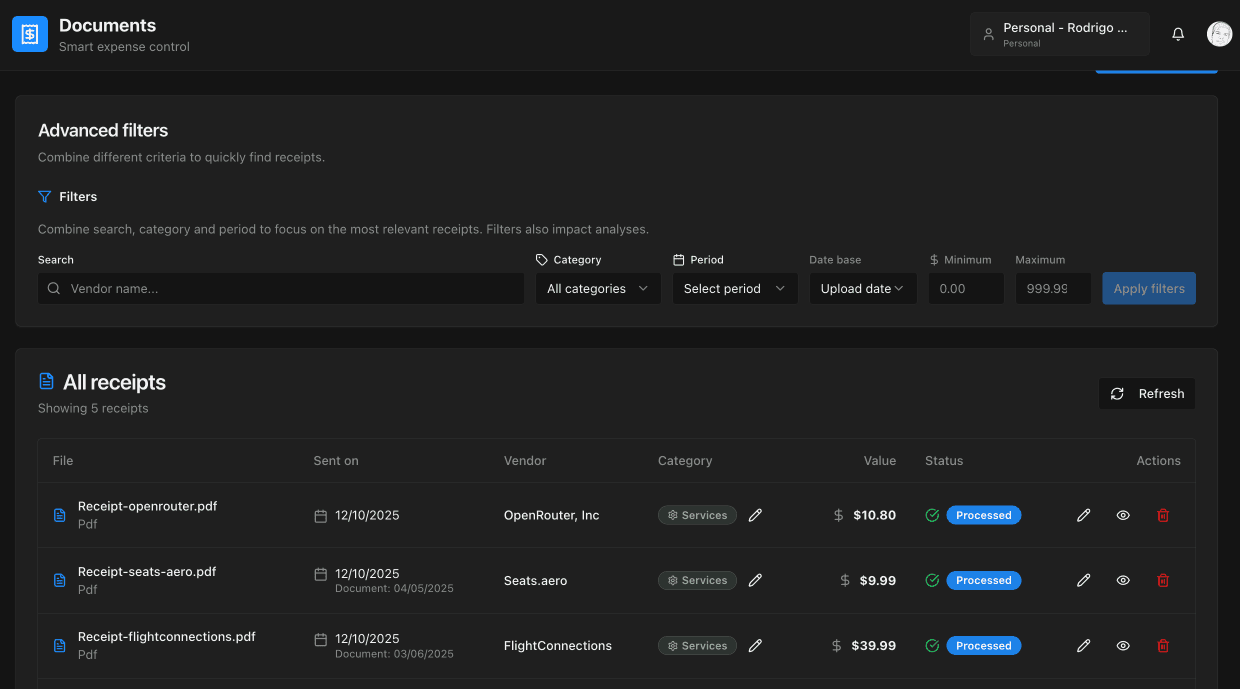Apply the advanced filters
Screen dimensions: 1240x689
tap(1148, 288)
